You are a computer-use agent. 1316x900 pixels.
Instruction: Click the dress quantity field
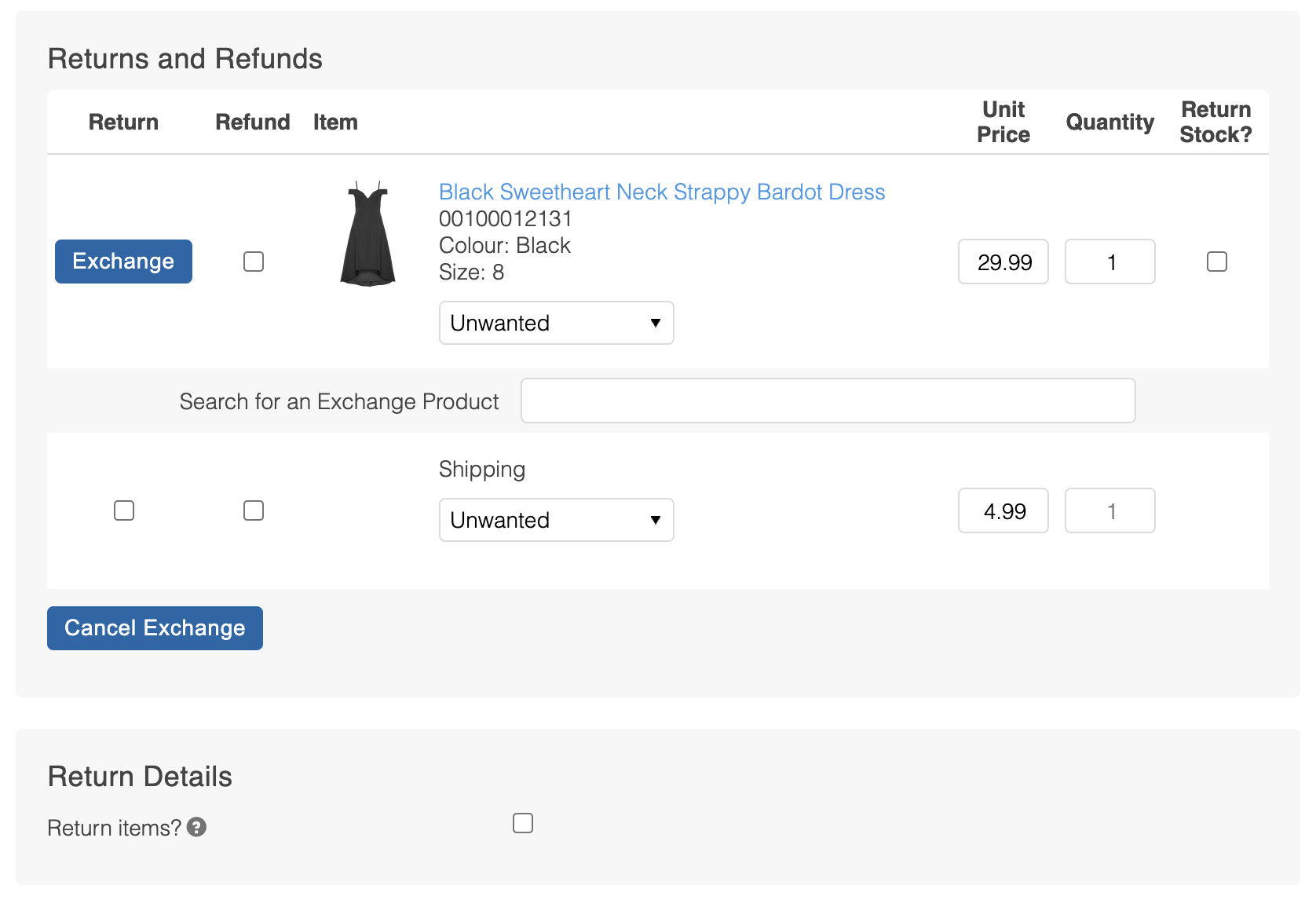click(1109, 262)
